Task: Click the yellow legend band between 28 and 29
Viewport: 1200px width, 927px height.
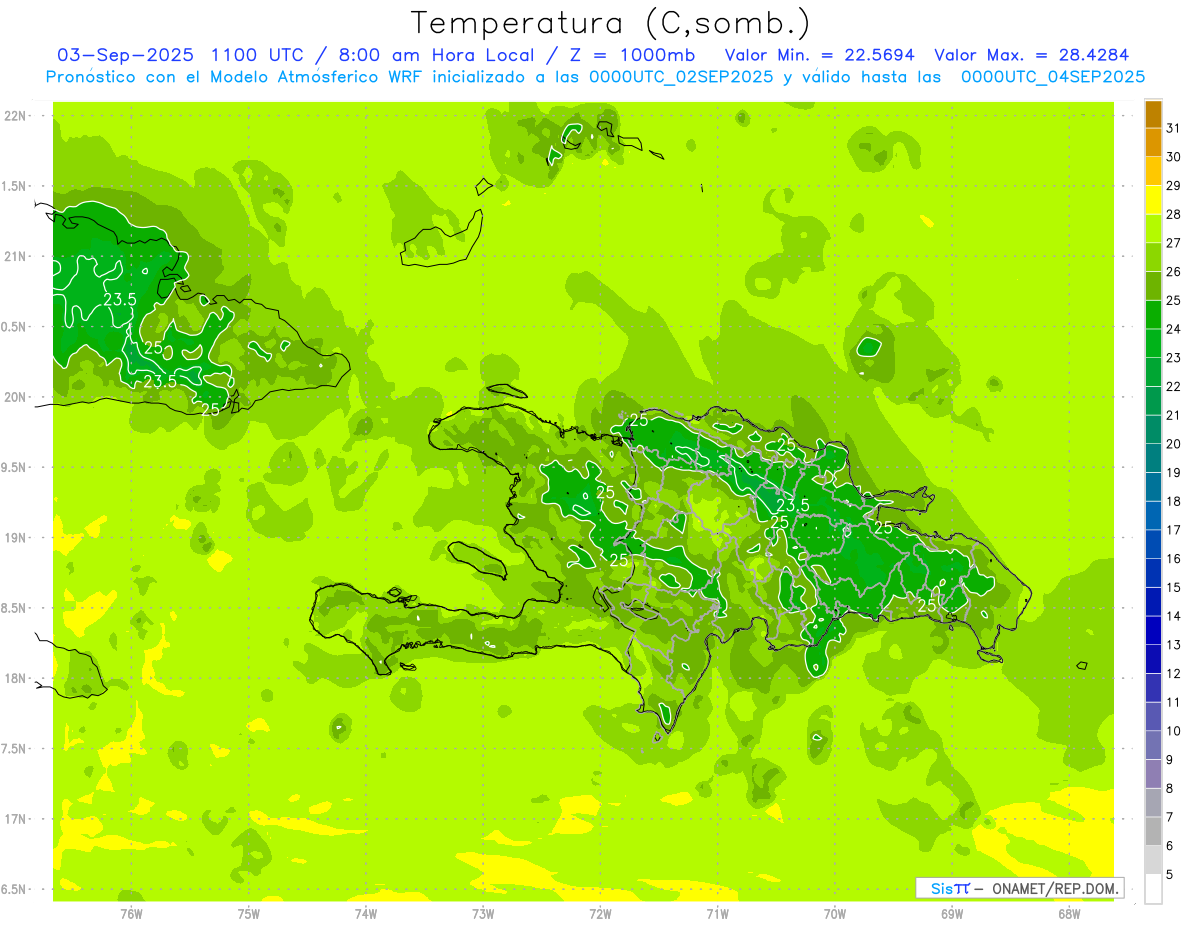Action: [1153, 200]
